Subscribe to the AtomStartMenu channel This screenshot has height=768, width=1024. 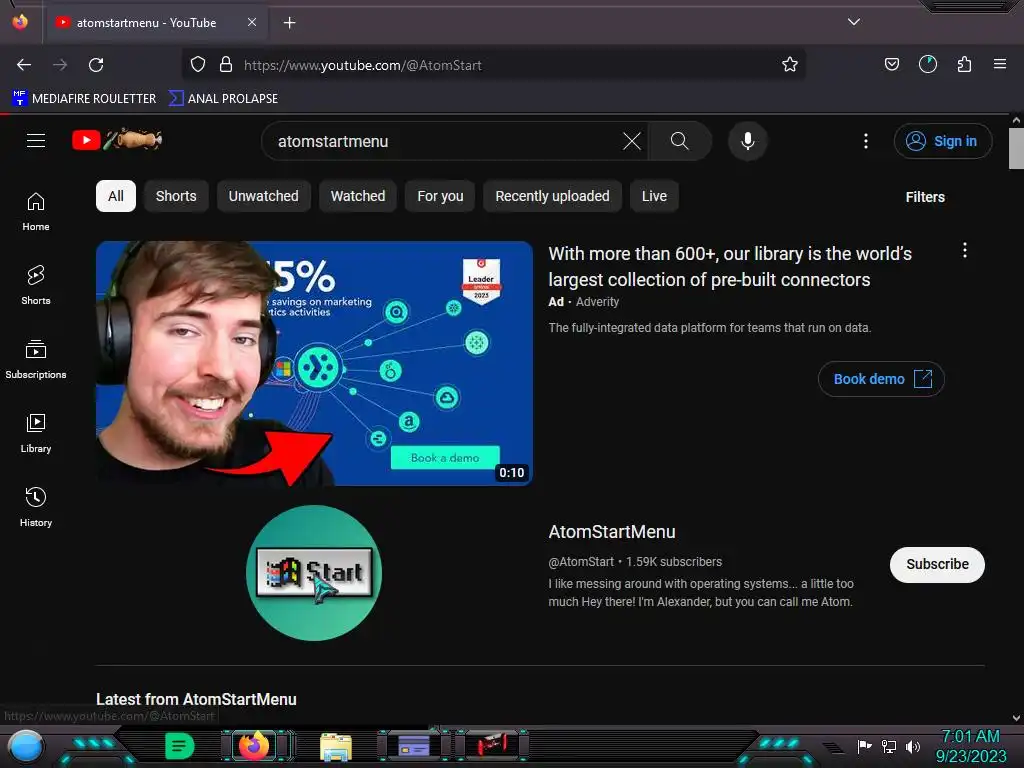point(936,564)
